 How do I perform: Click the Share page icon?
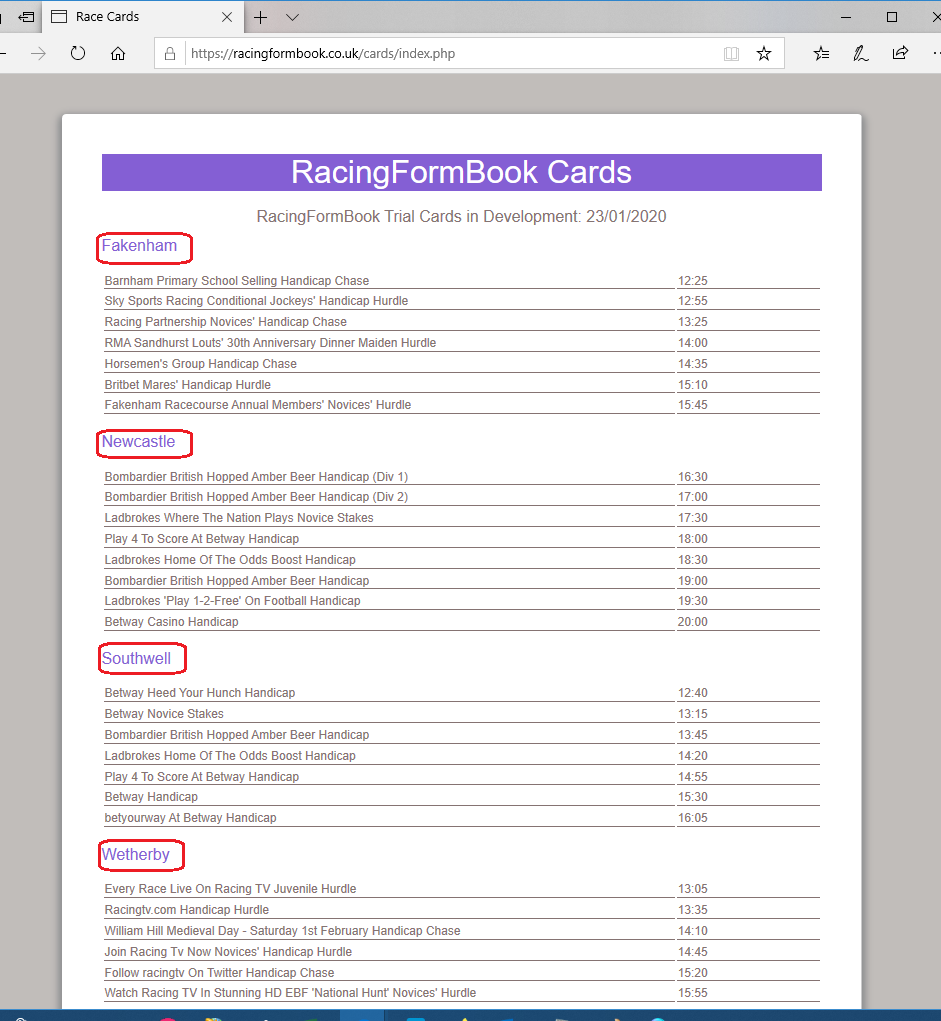point(901,53)
